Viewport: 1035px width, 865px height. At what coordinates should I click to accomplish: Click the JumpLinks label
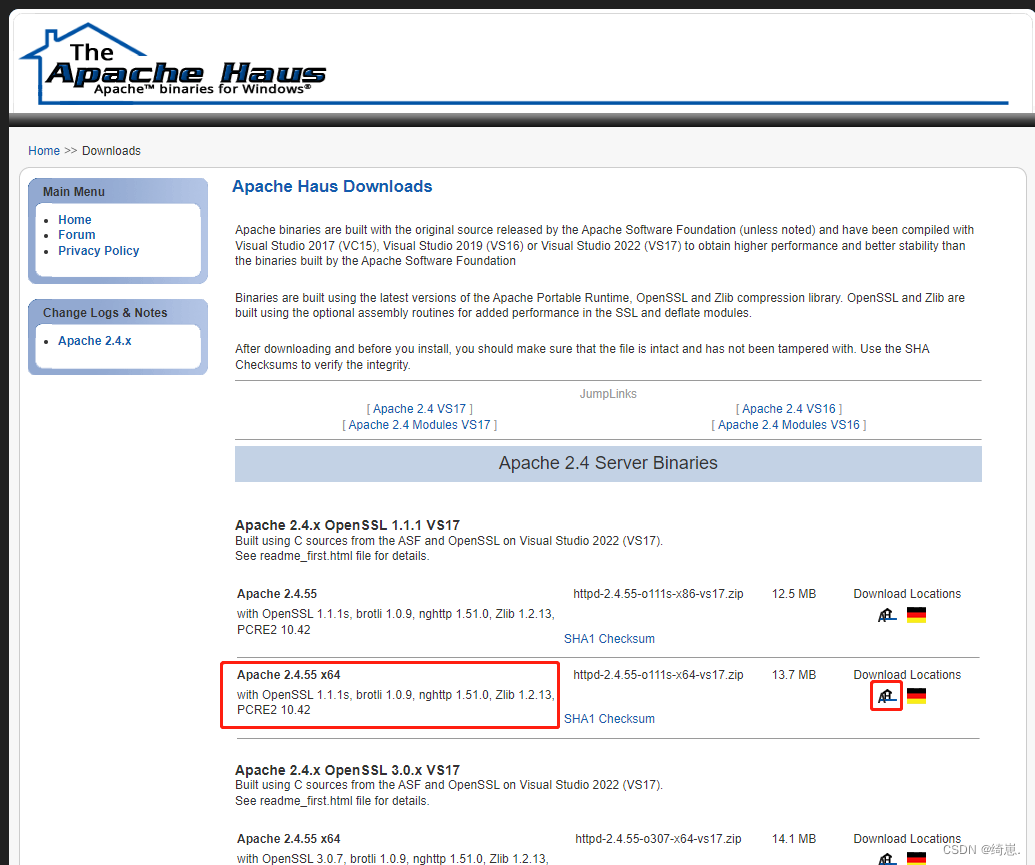pos(608,394)
